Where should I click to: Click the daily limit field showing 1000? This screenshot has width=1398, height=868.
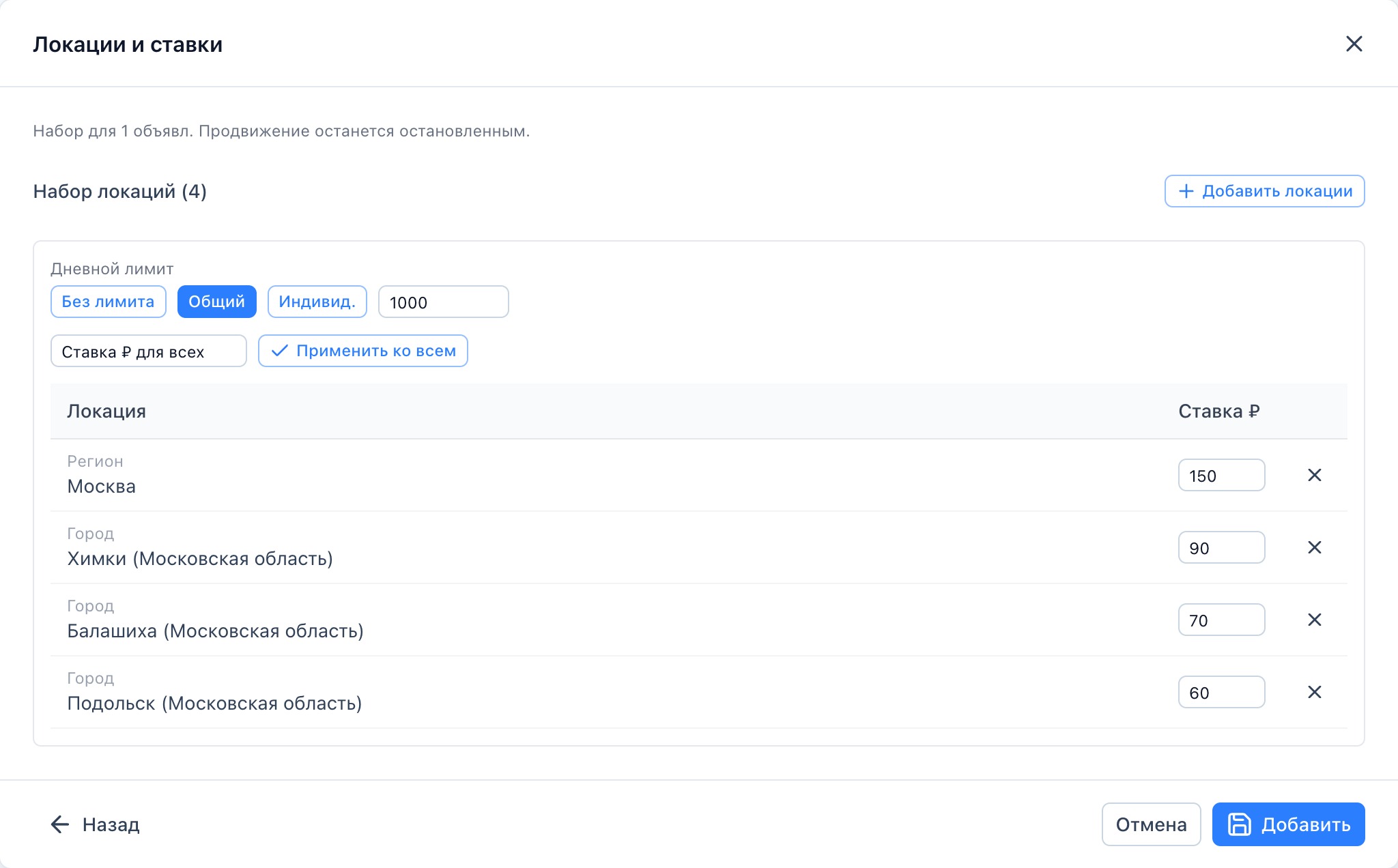click(x=443, y=302)
